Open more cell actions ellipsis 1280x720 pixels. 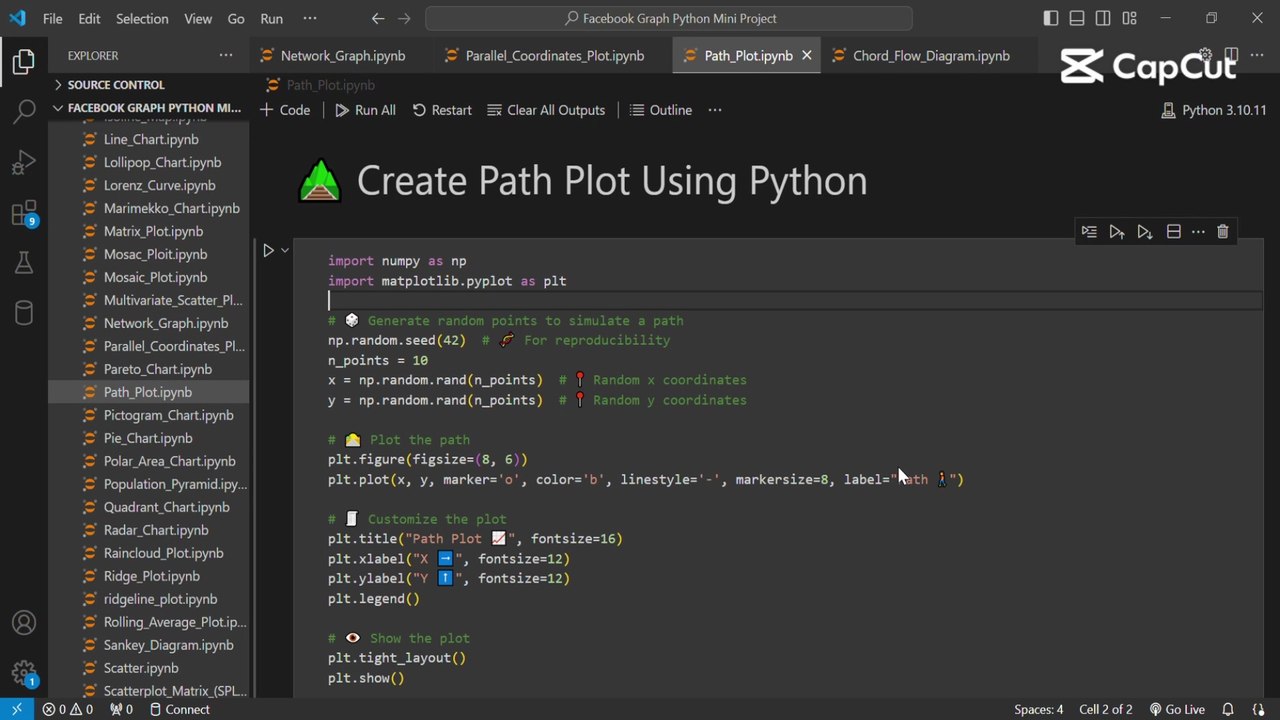[1198, 232]
